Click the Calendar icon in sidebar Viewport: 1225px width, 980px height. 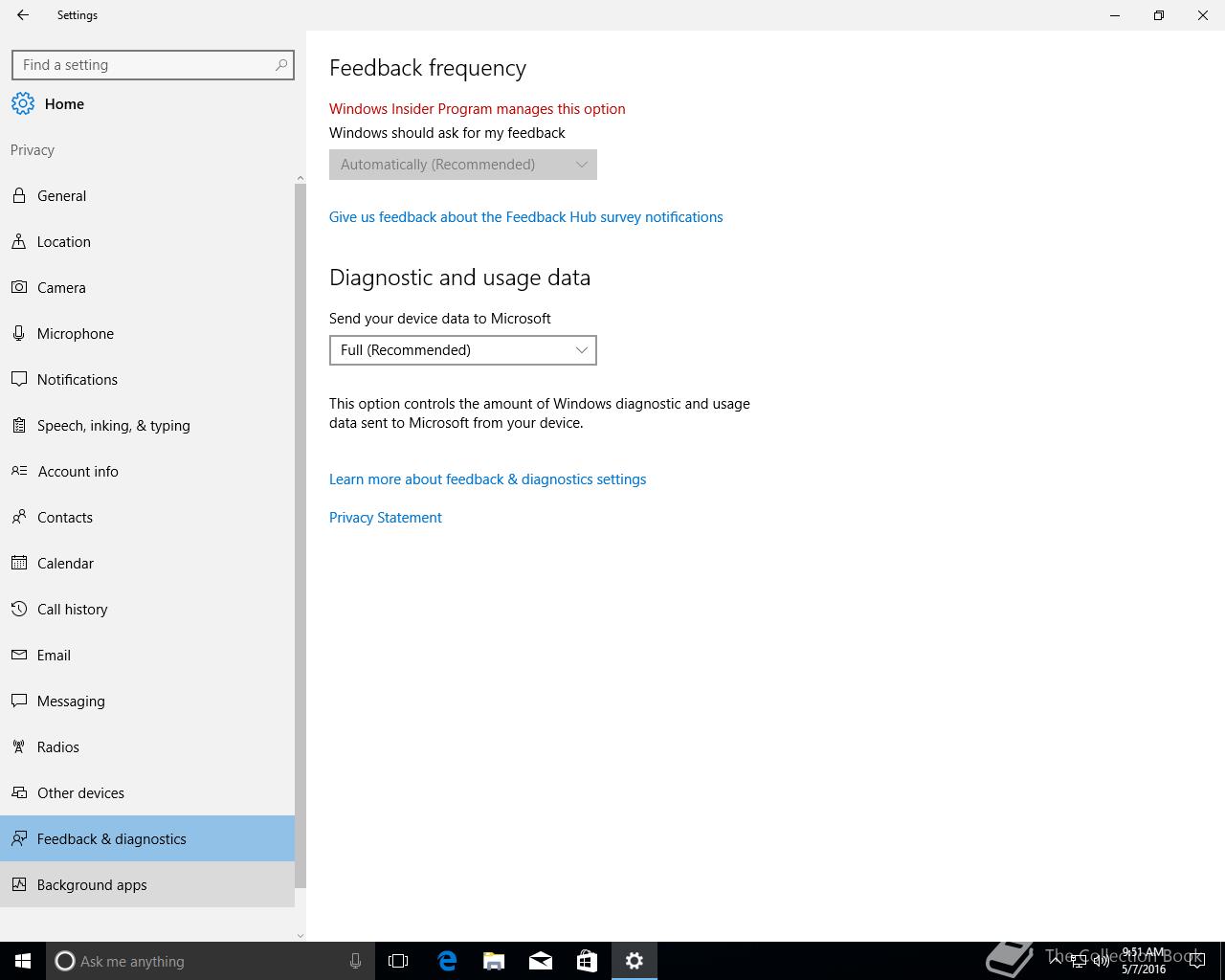(19, 563)
